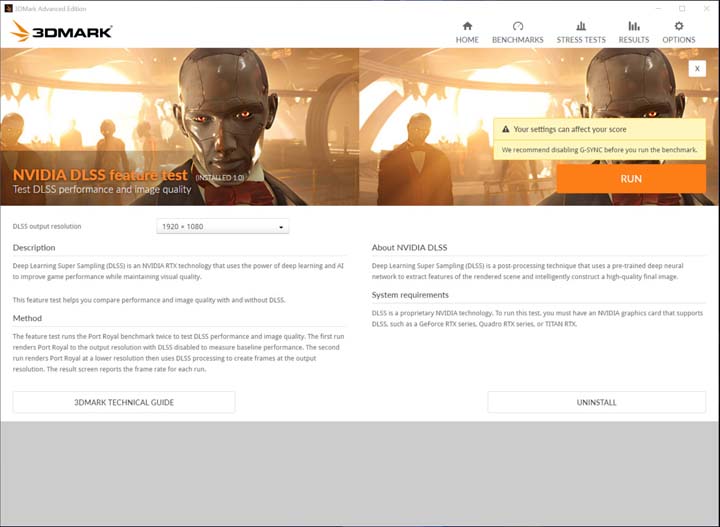The width and height of the screenshot is (720, 527).
Task: Open the Results bar chart icon
Action: (x=634, y=26)
